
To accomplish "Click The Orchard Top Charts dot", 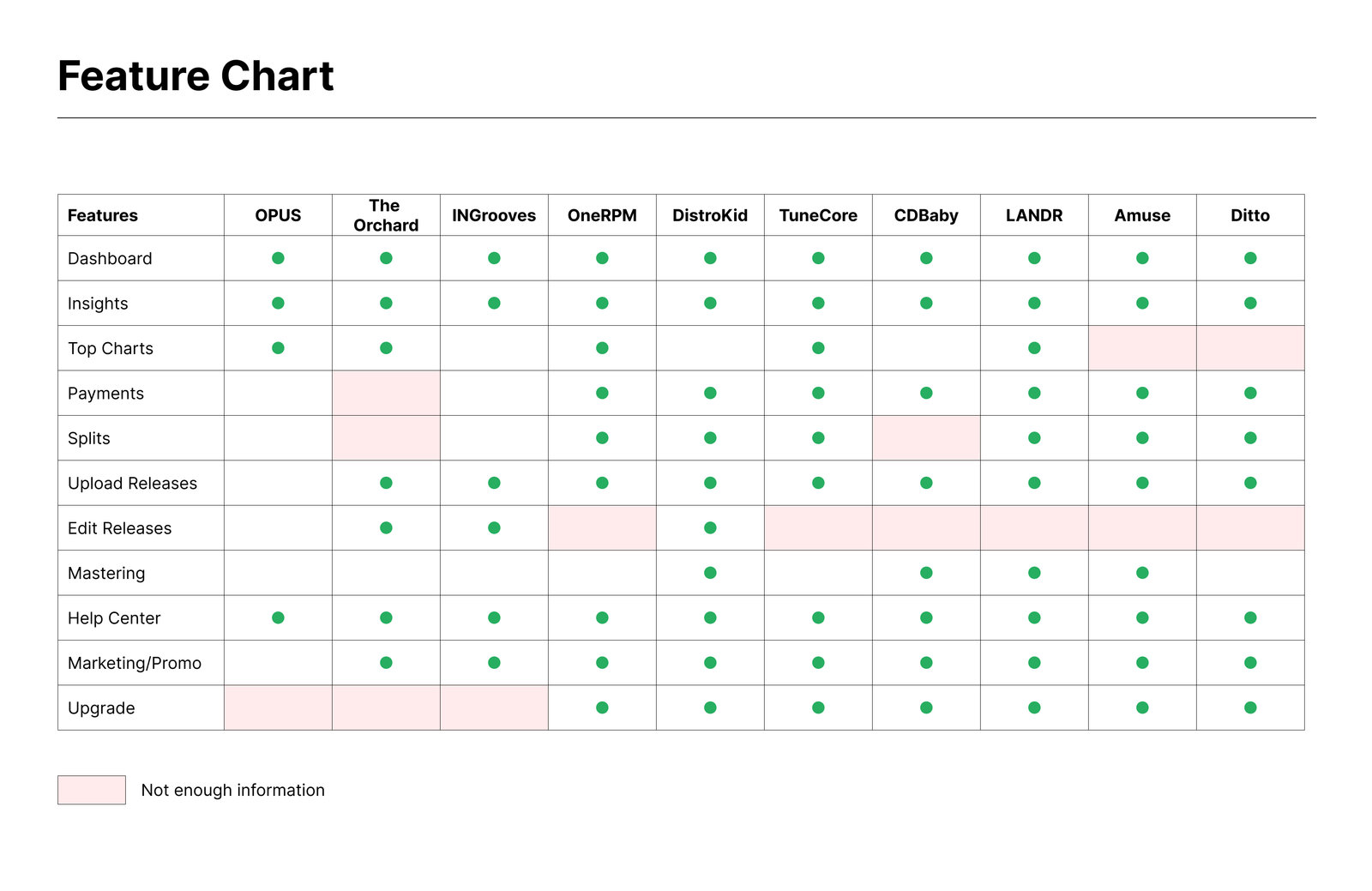I will pyautogui.click(x=386, y=348).
